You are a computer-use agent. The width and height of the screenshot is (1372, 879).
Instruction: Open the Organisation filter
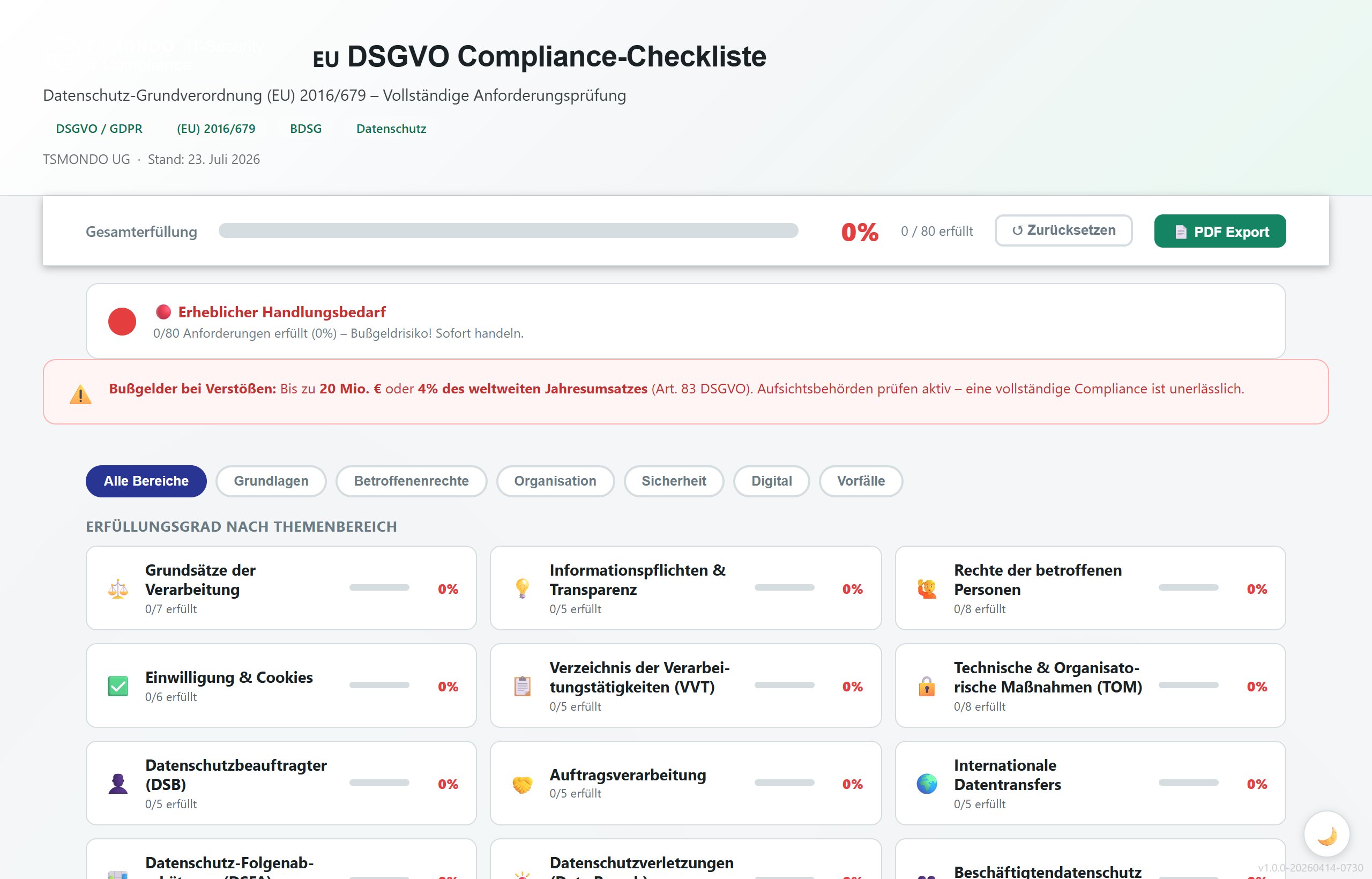555,481
